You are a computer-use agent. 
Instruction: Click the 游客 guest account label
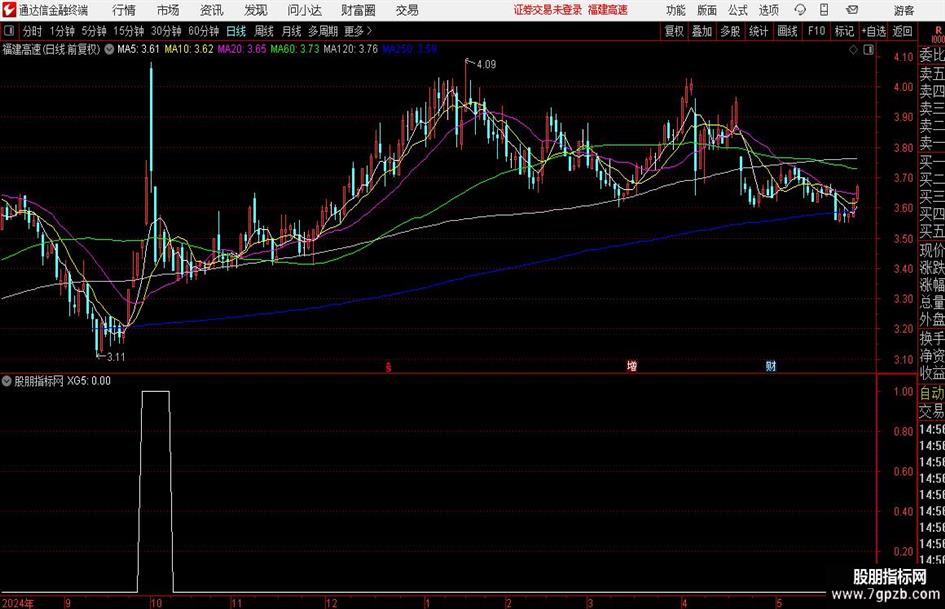pos(904,10)
